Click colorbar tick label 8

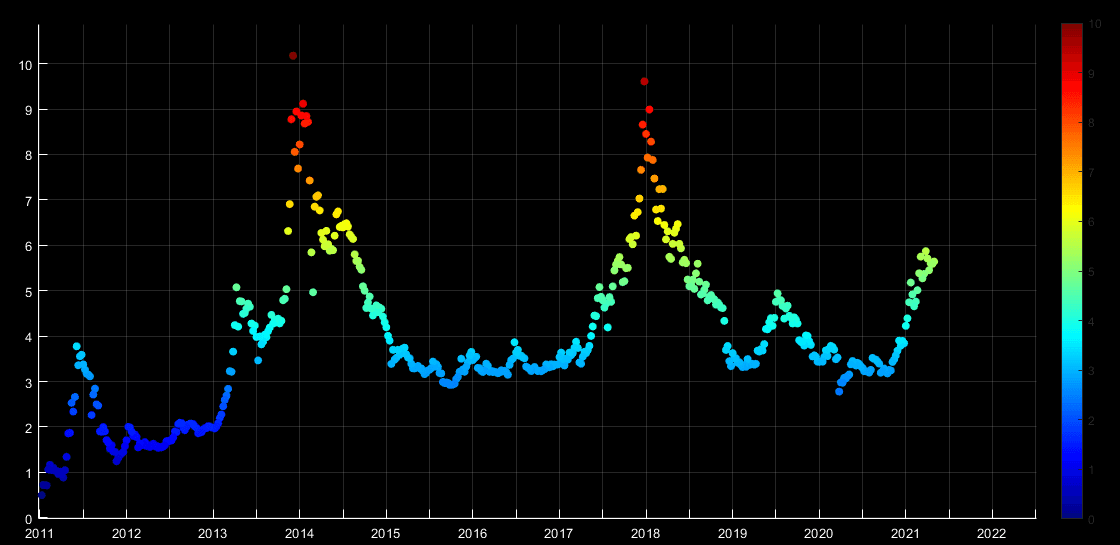click(1091, 123)
